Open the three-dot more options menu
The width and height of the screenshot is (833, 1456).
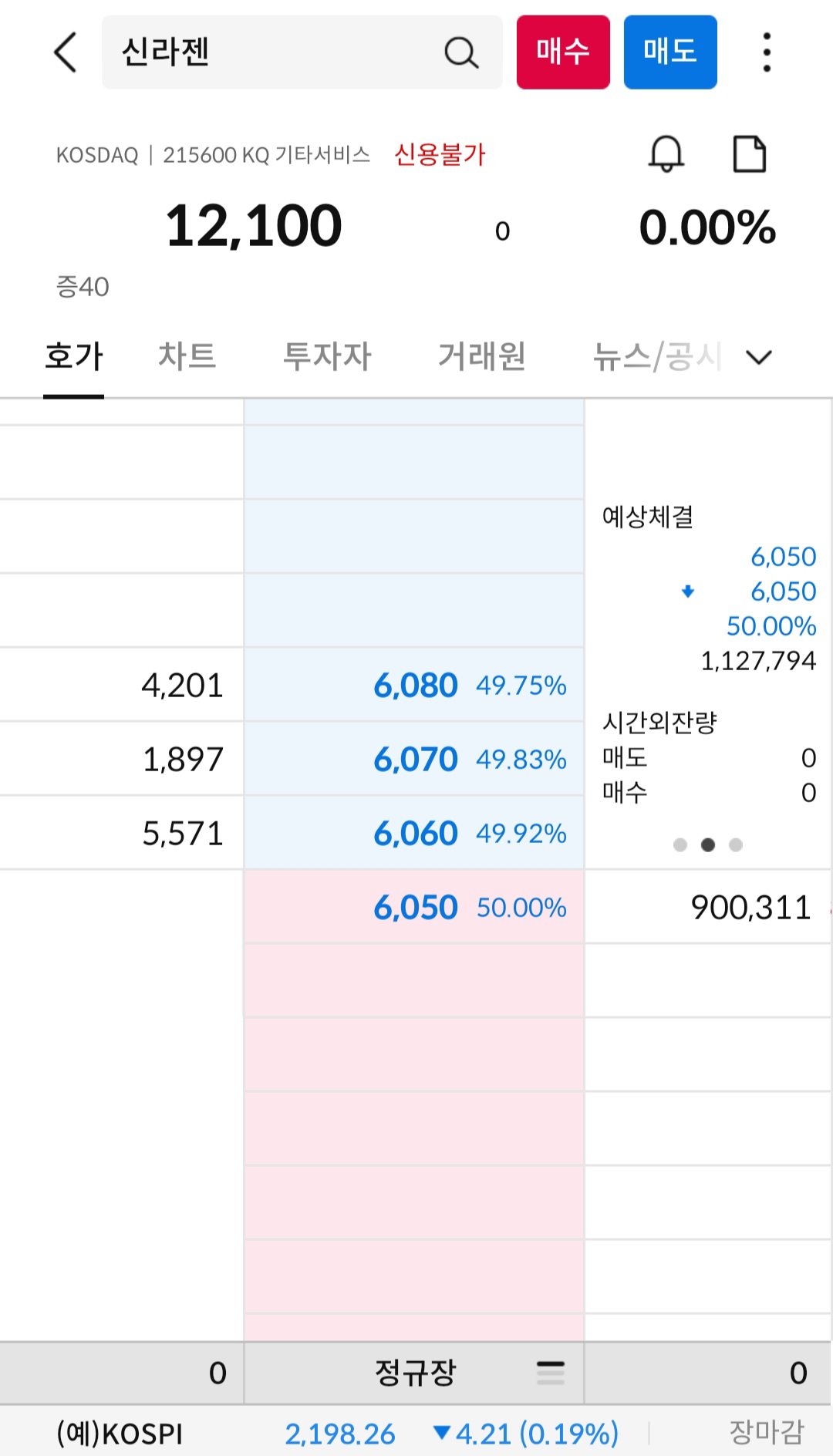[x=766, y=52]
